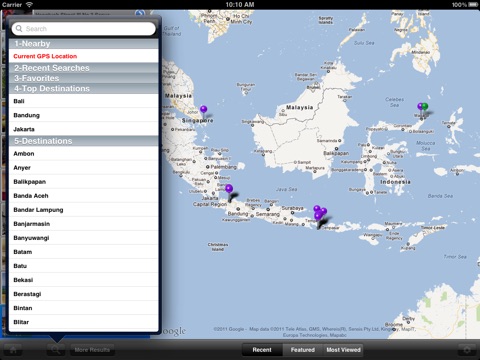
Task: Tap the 3-Favorites header
Action: pyautogui.click(x=83, y=78)
